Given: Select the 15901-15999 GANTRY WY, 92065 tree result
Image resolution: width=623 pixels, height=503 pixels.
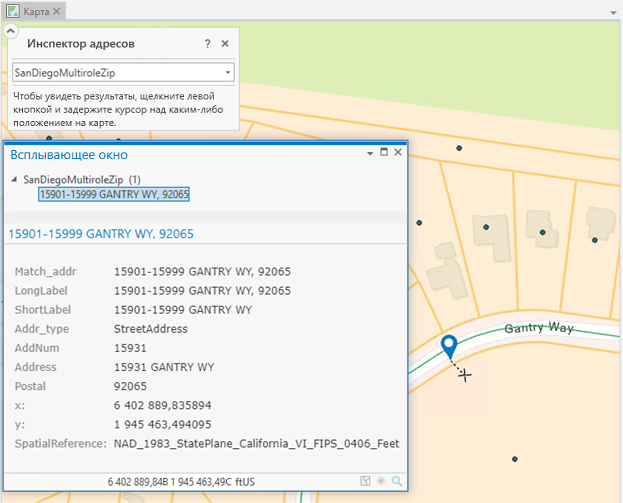Looking at the screenshot, I should point(114,194).
